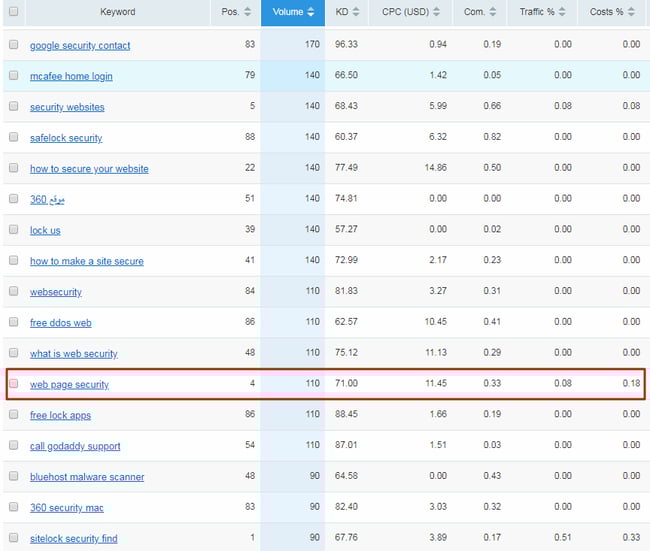The width and height of the screenshot is (650, 551).
Task: Tick the lock us row checkbox
Action: [x=14, y=229]
